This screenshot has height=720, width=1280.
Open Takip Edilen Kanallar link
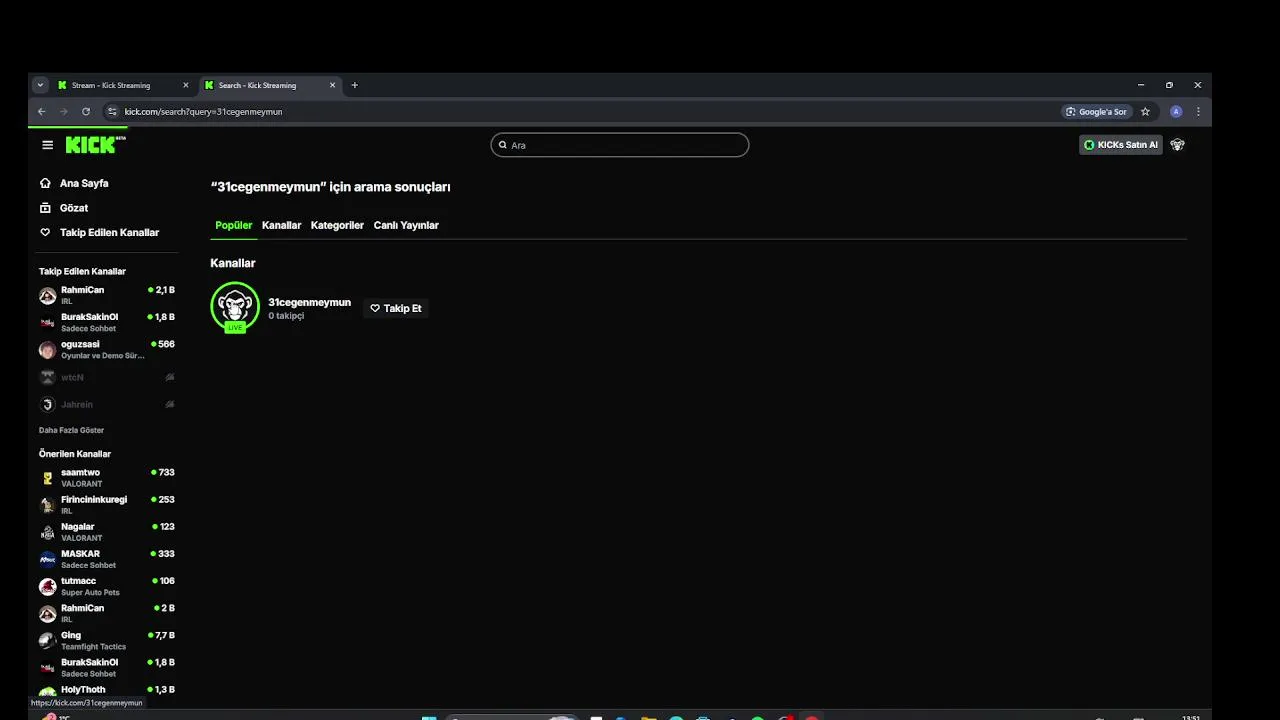(109, 232)
